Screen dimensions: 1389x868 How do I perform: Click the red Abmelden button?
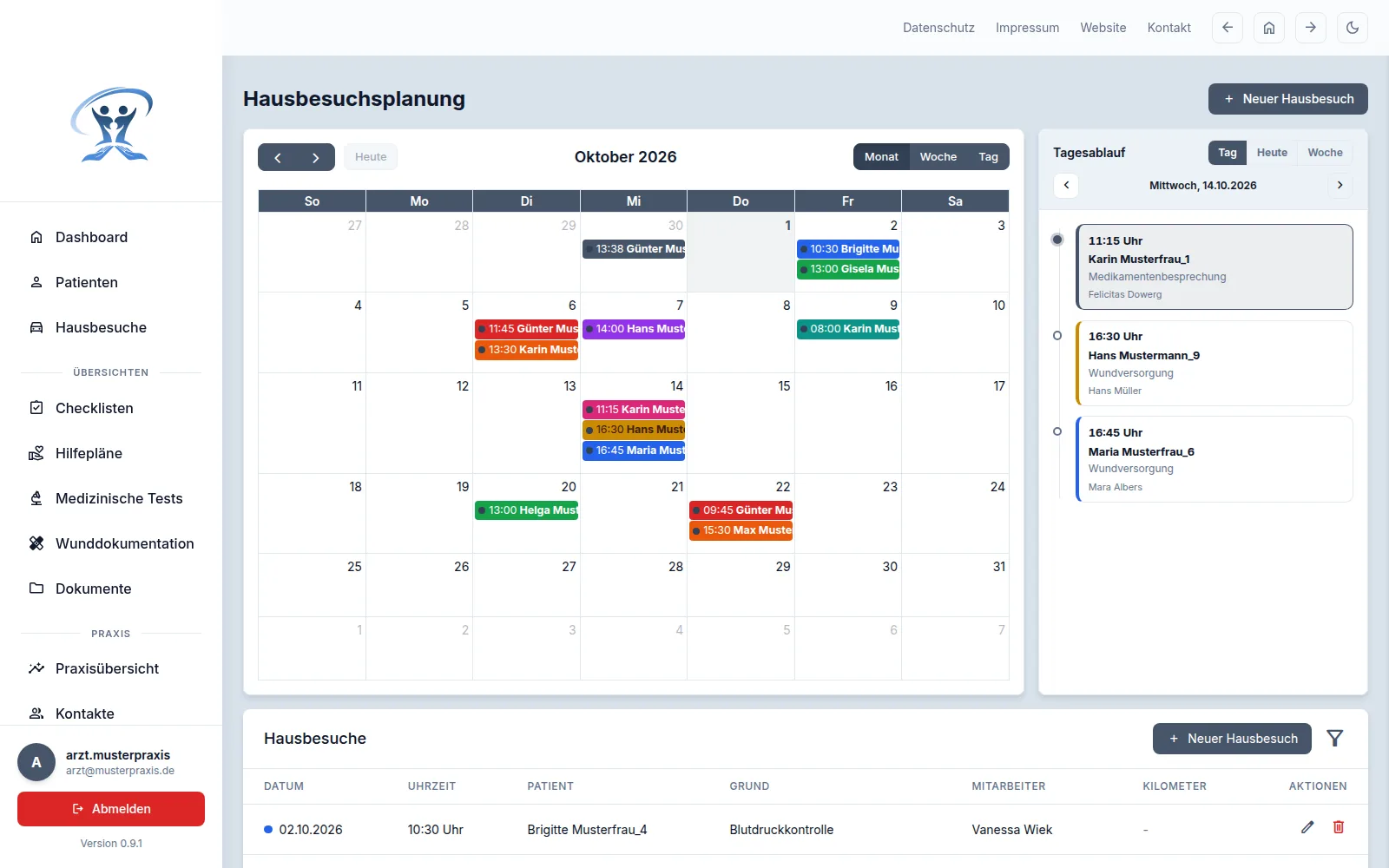point(111,809)
